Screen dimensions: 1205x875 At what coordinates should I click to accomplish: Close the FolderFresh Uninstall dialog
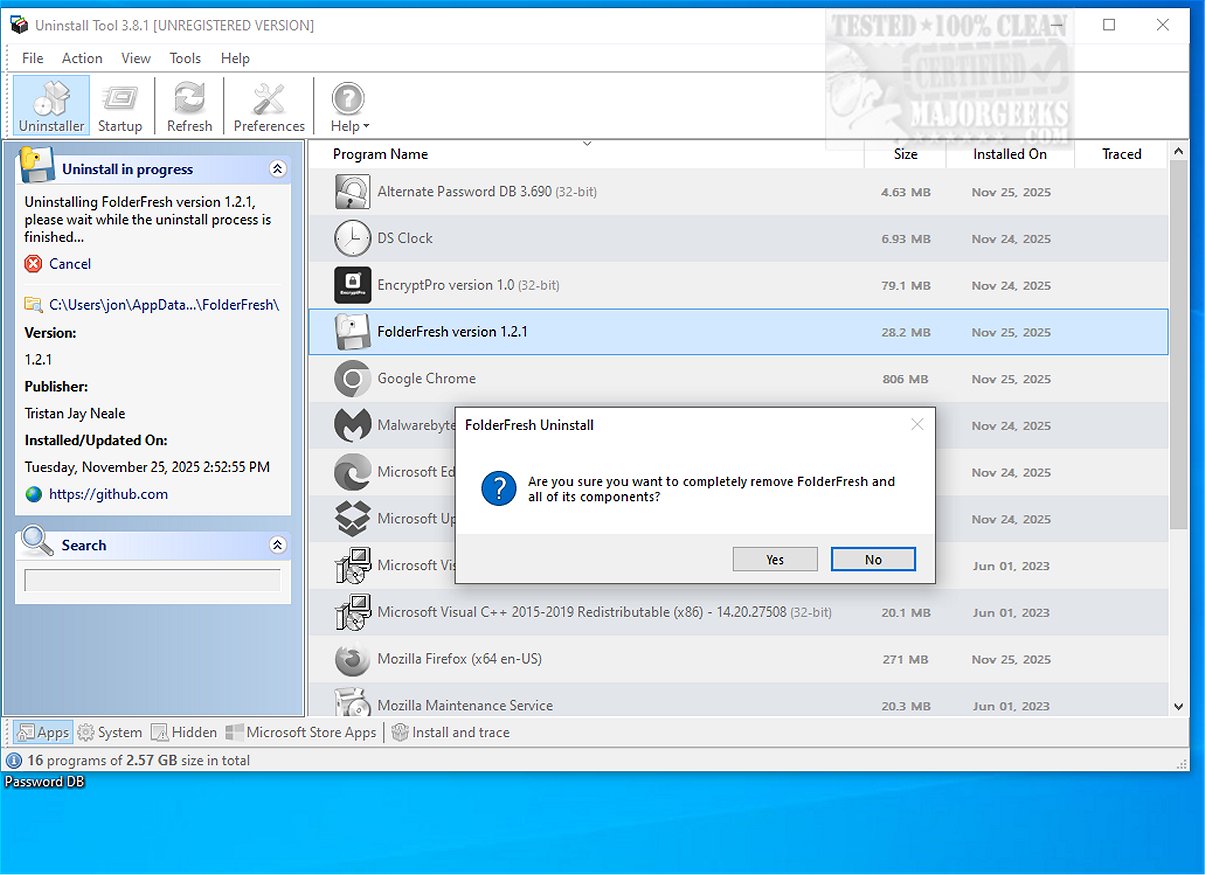917,425
